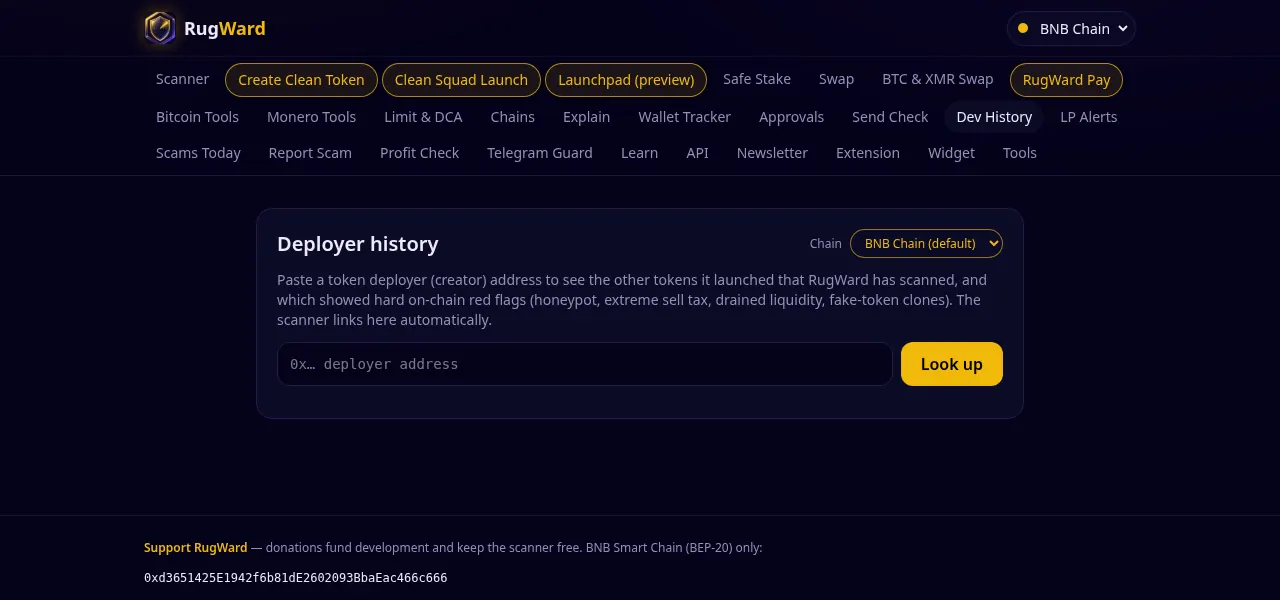Go to the API page
Viewport: 1280px width, 600px height.
pyautogui.click(x=697, y=153)
